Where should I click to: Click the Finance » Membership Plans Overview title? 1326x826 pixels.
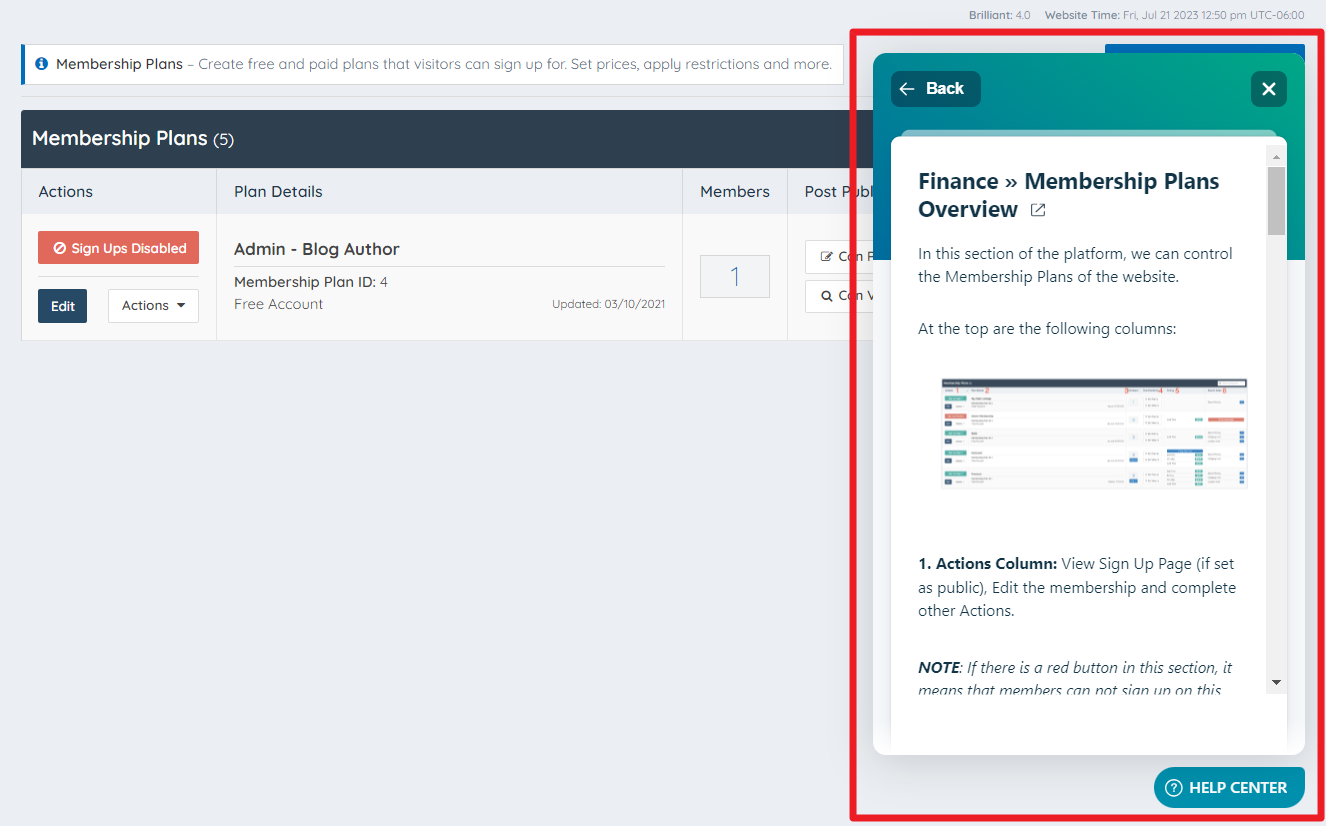pyautogui.click(x=1068, y=195)
